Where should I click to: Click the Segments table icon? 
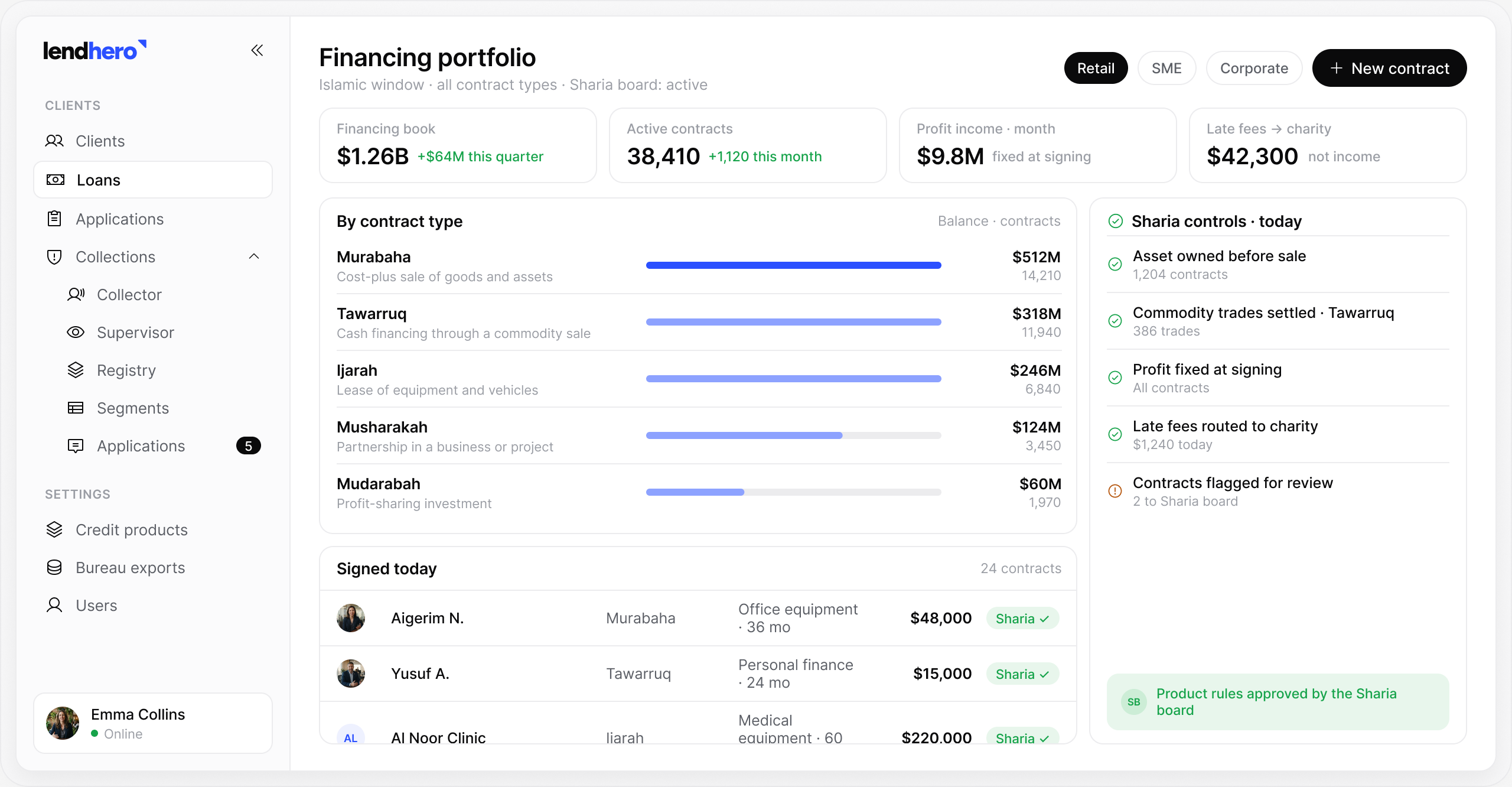(x=76, y=408)
